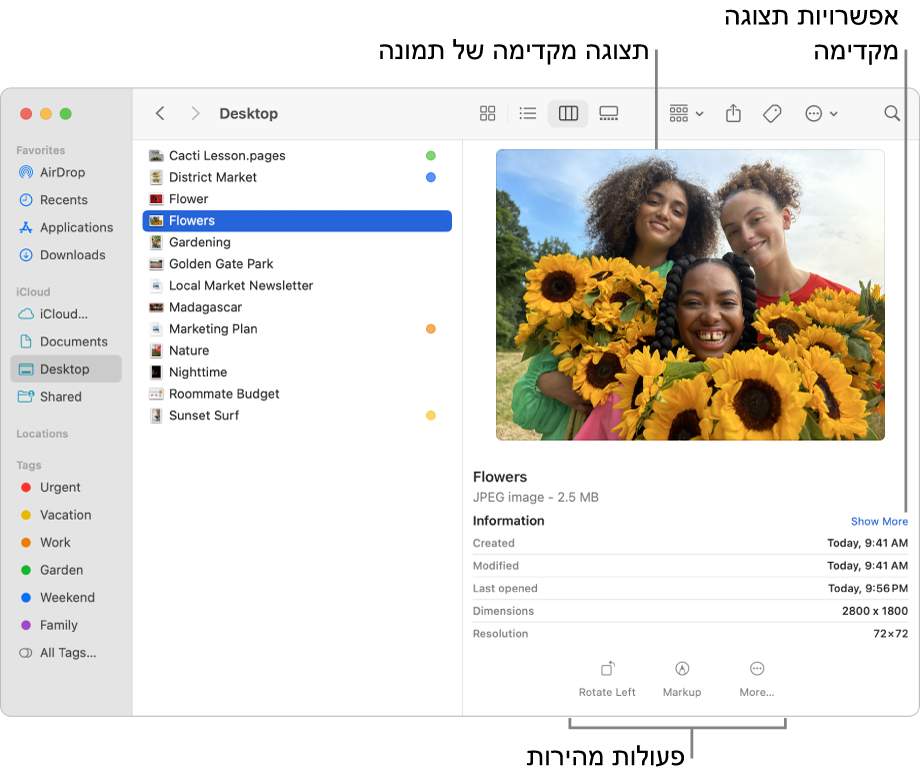The width and height of the screenshot is (923, 777).
Task: Switch to list view
Action: [527, 113]
